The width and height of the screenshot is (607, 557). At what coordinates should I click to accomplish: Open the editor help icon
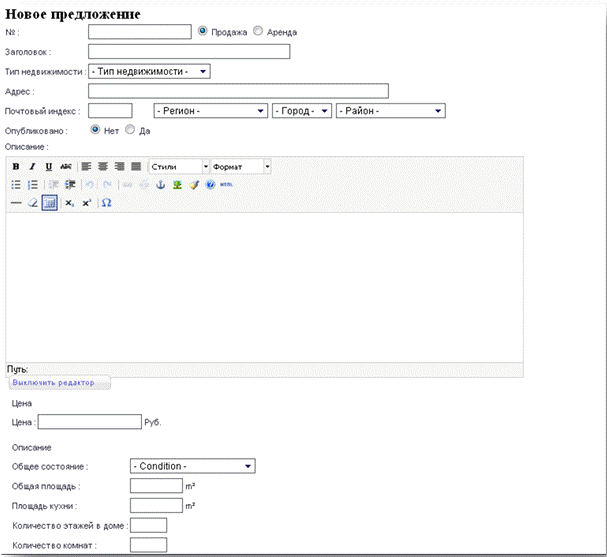[210, 185]
